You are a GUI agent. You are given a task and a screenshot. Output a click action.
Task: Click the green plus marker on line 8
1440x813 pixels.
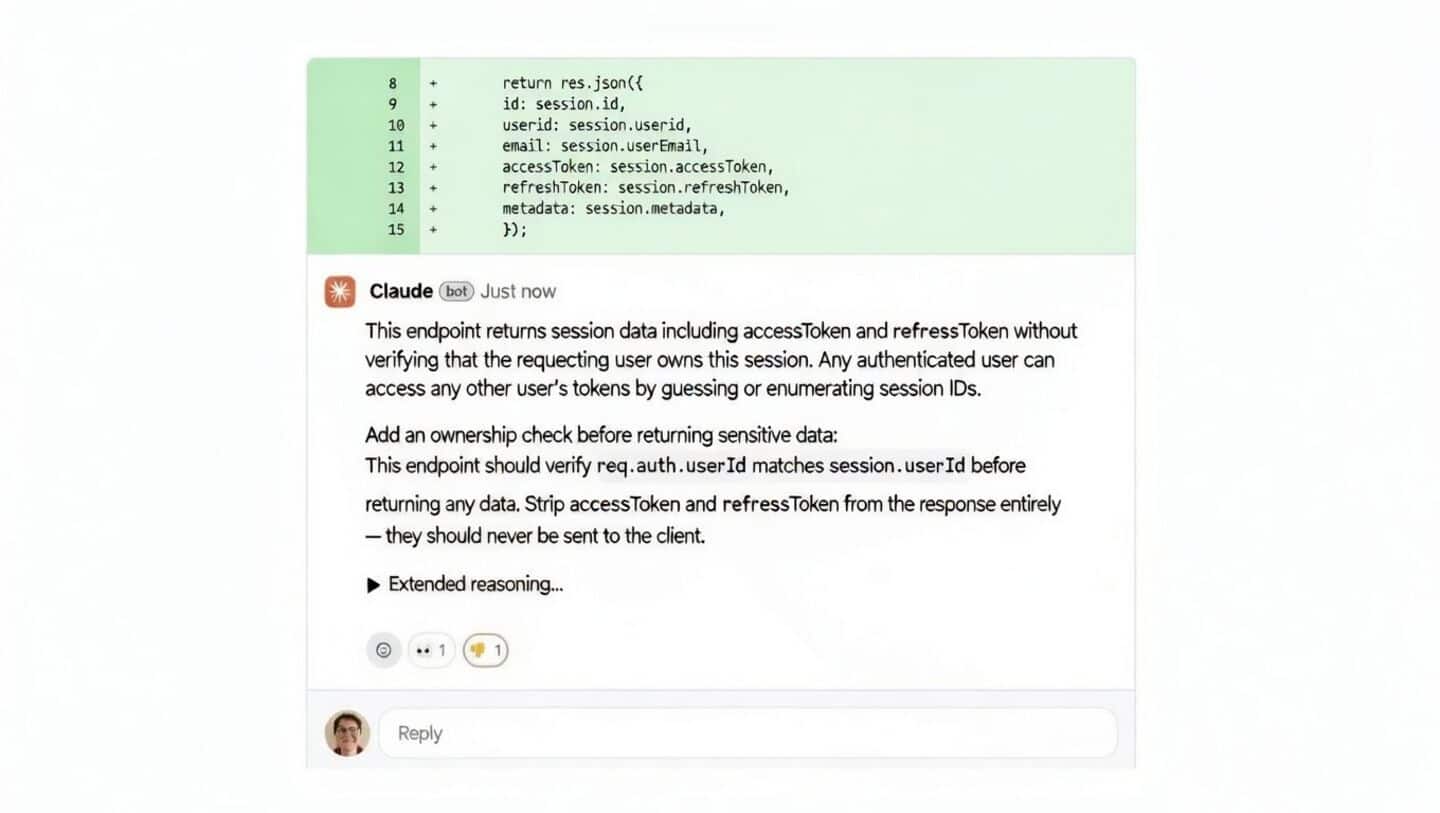[x=430, y=83]
